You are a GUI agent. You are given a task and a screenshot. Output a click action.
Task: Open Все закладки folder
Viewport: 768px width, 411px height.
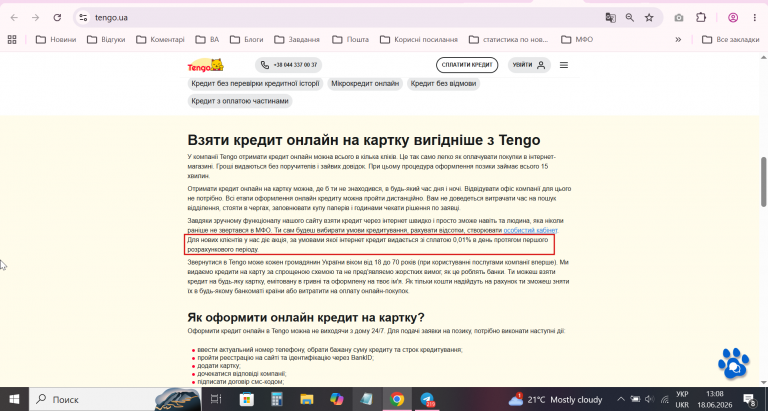pos(730,39)
